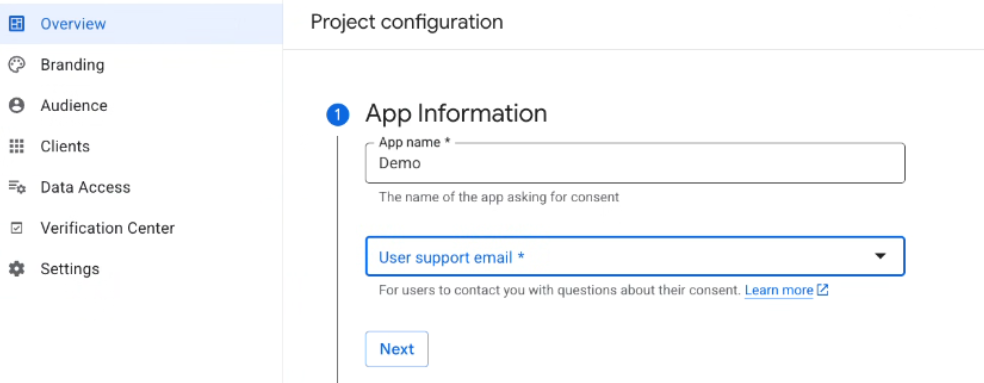Click the Project configuration title
The height and width of the screenshot is (383, 984).
407,22
